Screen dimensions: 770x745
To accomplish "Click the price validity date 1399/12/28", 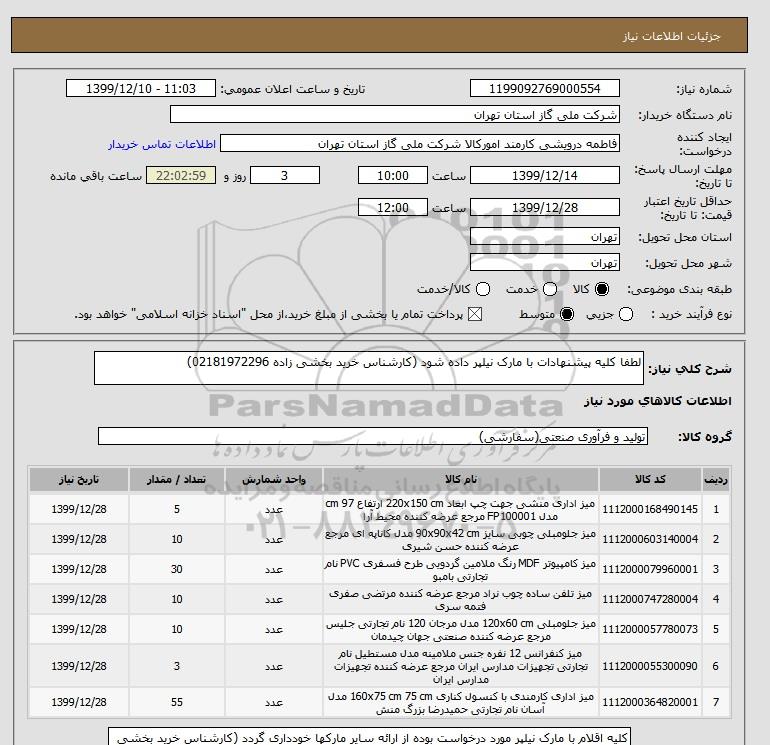I will pos(545,207).
